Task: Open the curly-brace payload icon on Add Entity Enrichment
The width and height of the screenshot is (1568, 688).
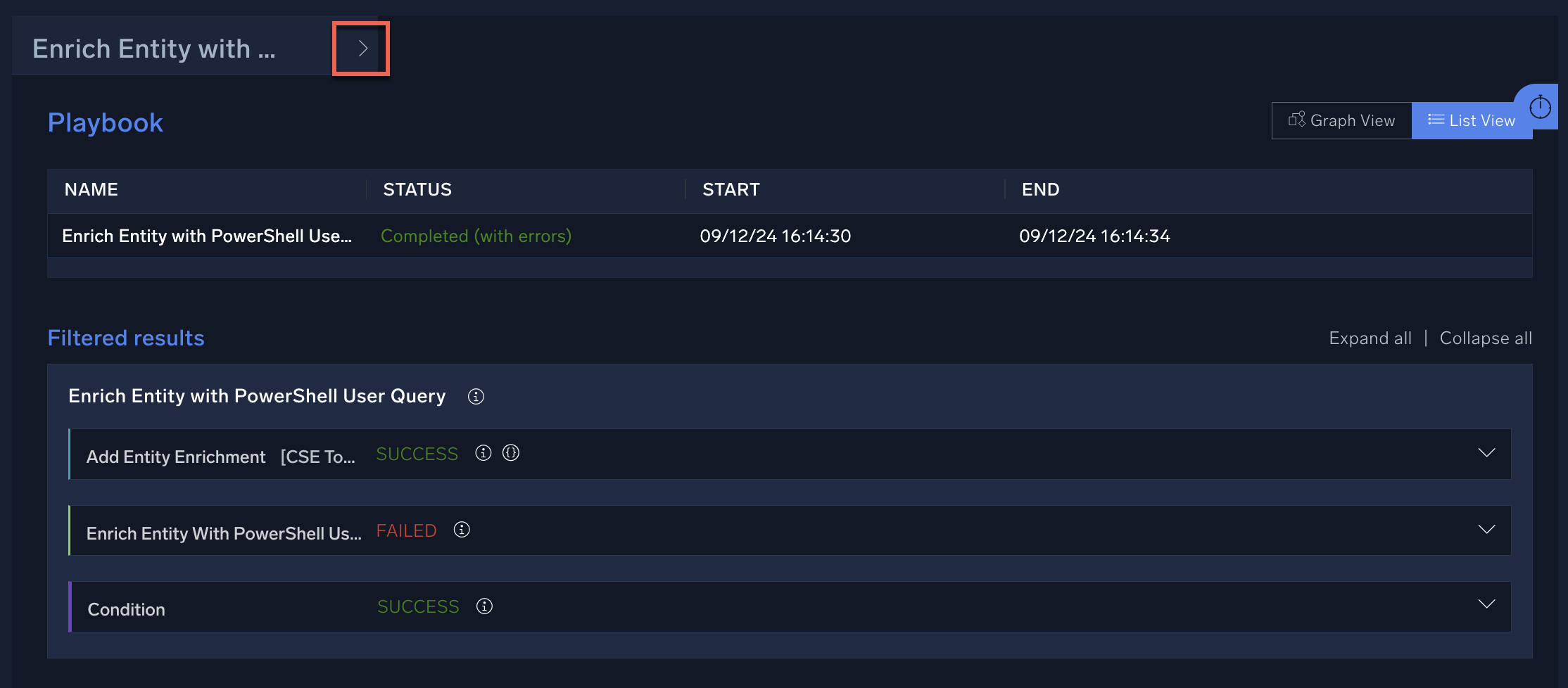Action: point(511,453)
